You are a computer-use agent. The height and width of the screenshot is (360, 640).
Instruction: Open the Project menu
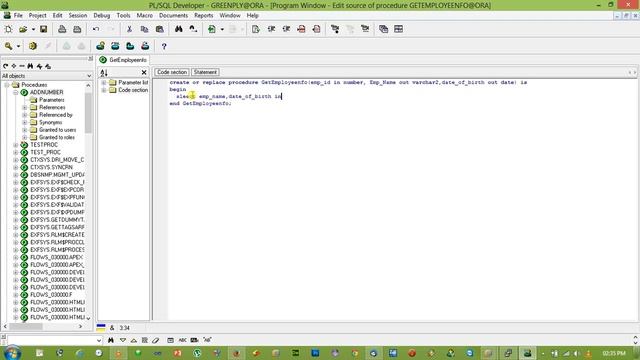(x=37, y=15)
